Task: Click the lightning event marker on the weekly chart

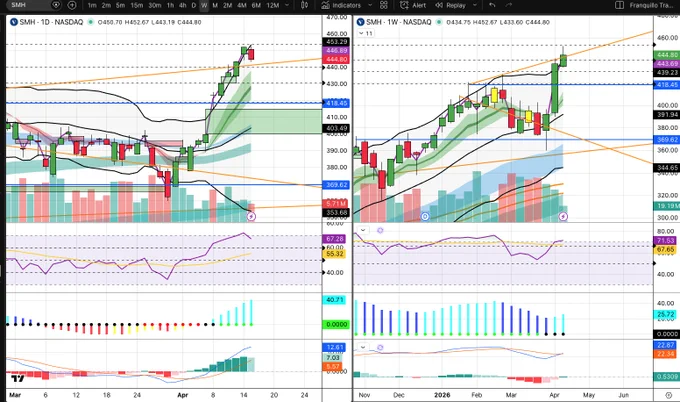Action: [562, 216]
